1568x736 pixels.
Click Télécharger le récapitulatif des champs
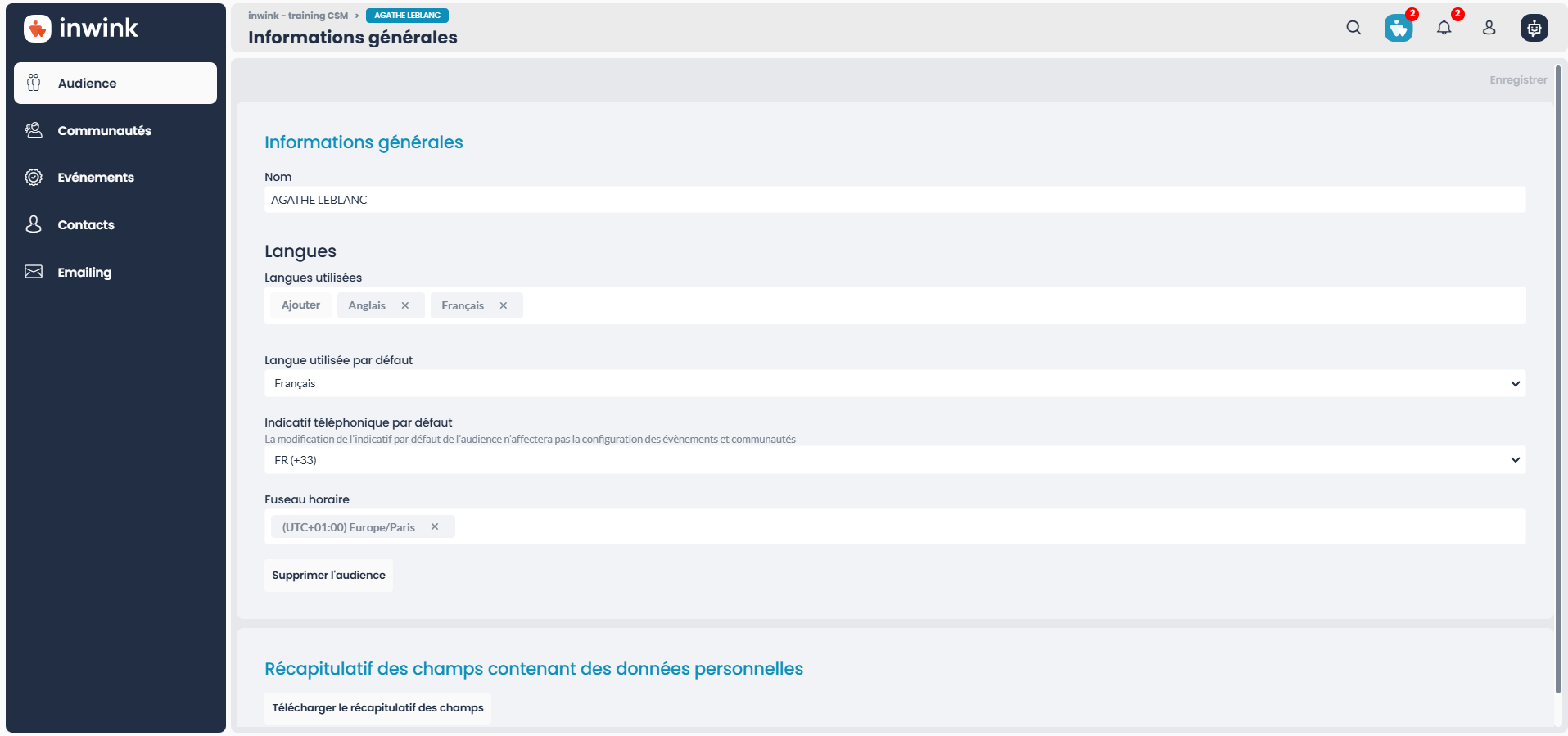377,707
